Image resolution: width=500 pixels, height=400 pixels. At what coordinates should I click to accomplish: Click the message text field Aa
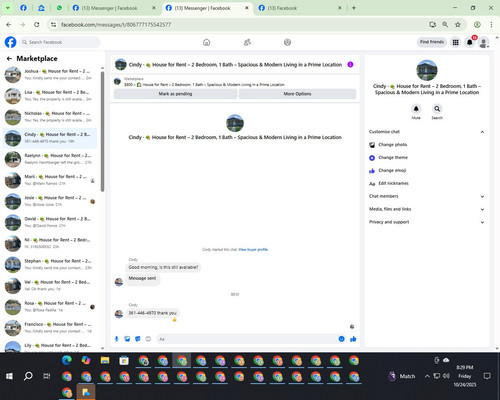coord(247,339)
